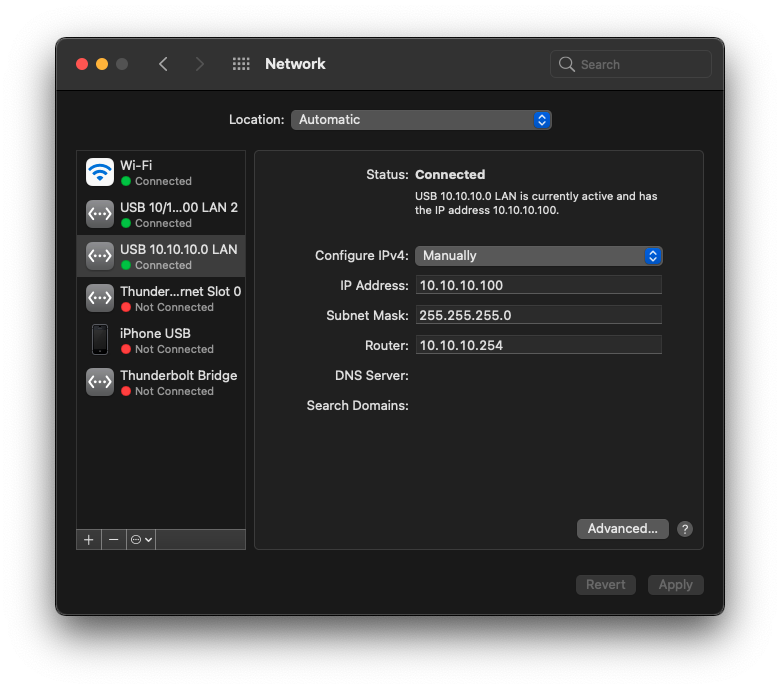The width and height of the screenshot is (780, 689).
Task: Click the Subnet Mask field 255.255.255.0
Action: [x=539, y=315]
